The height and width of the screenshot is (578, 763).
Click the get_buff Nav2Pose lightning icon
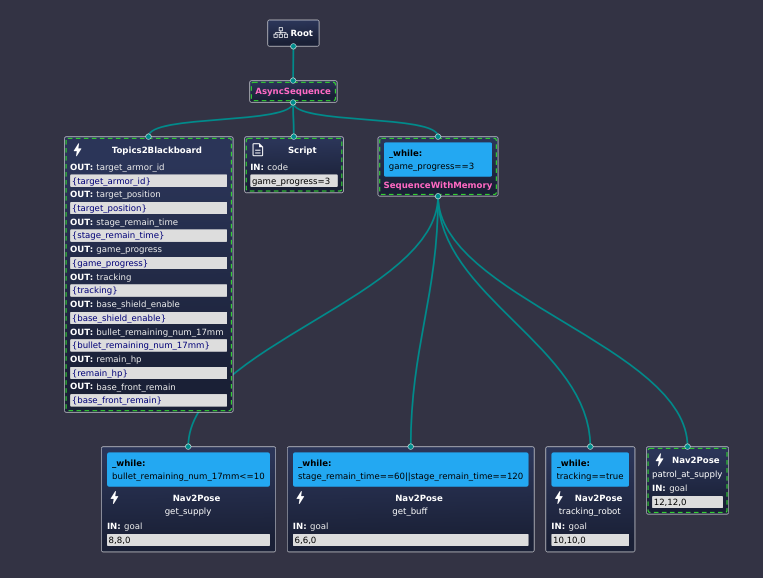click(x=300, y=498)
